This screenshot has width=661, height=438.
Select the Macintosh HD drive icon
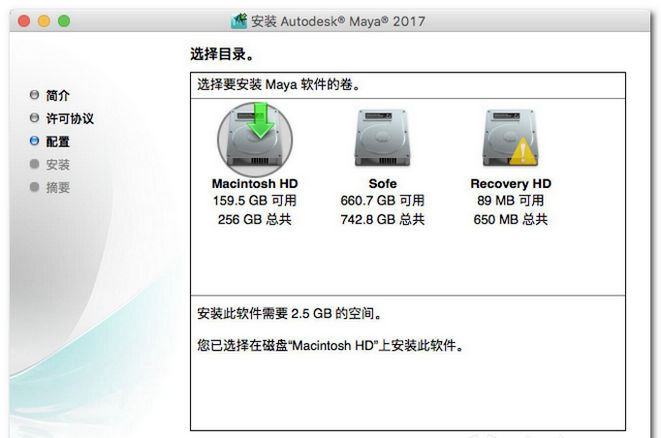pos(255,139)
